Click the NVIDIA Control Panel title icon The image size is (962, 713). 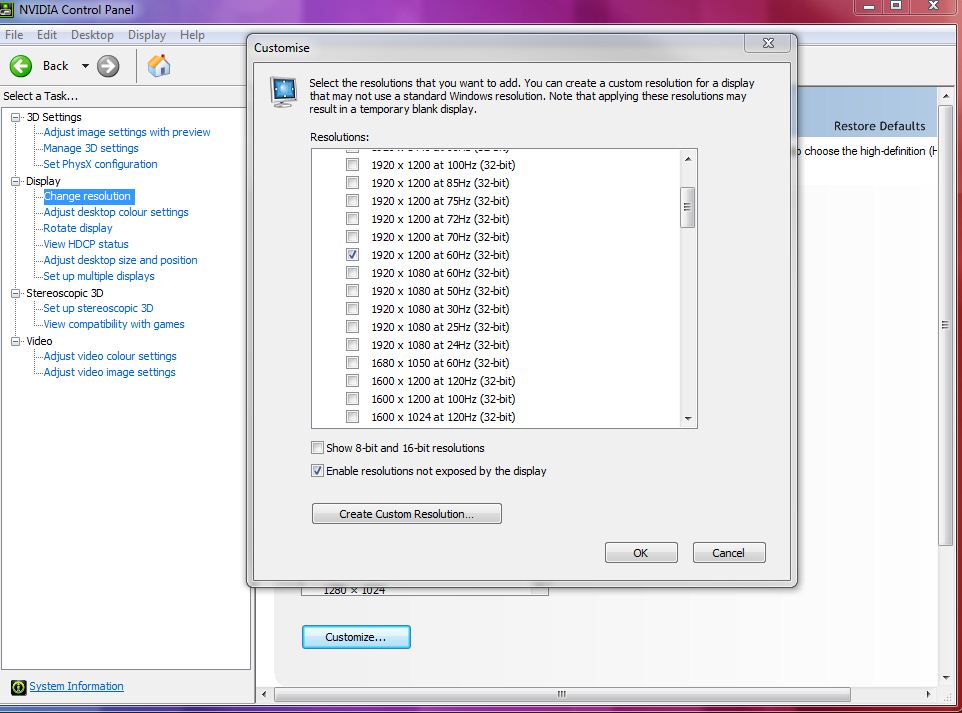[7, 10]
